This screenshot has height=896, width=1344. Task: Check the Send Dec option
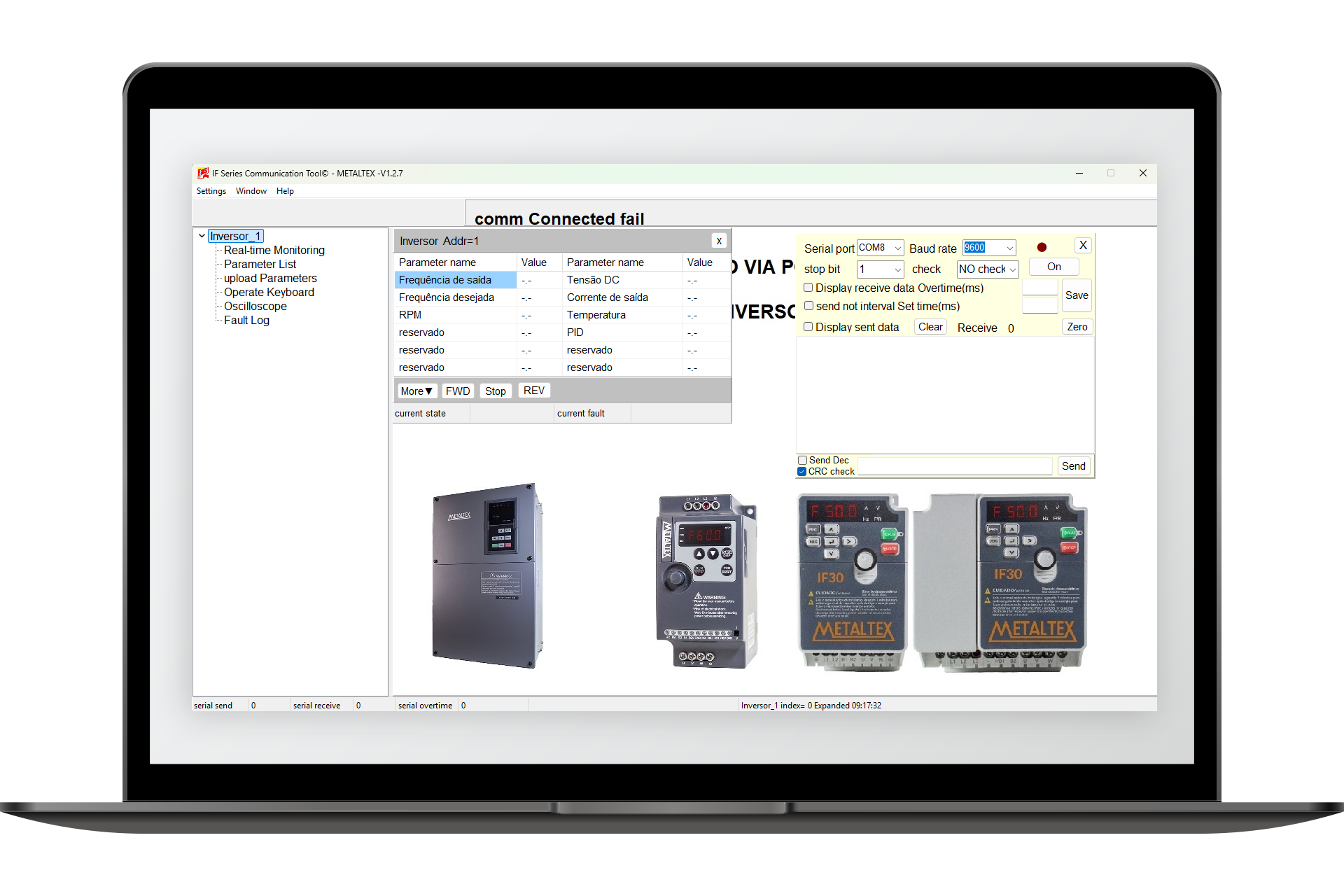coord(803,460)
